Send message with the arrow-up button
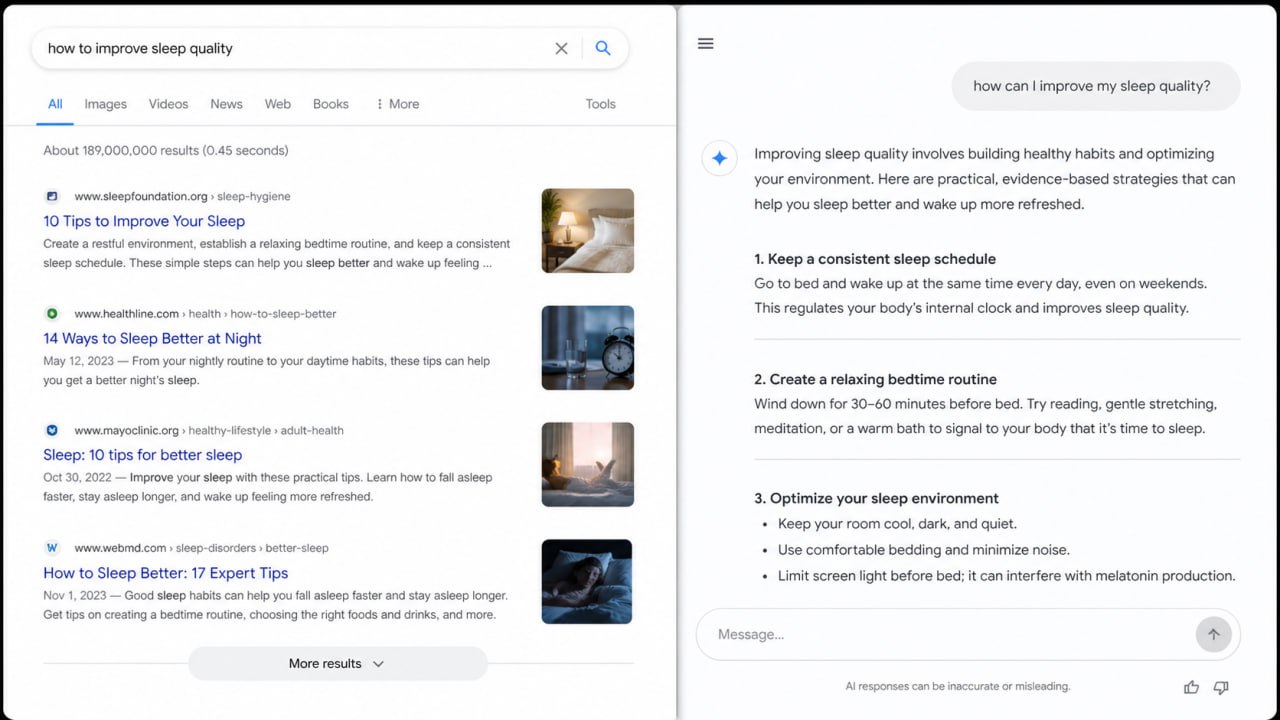 pos(1214,634)
